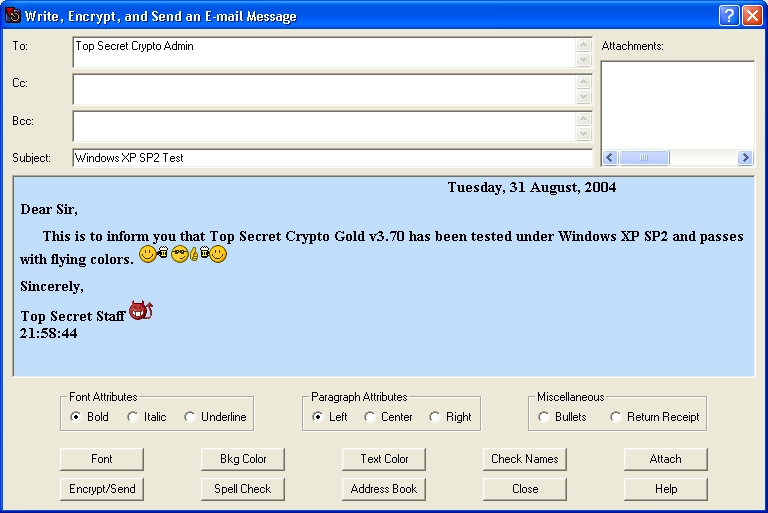
Task: Select the Underline font attribute
Action: (215, 417)
